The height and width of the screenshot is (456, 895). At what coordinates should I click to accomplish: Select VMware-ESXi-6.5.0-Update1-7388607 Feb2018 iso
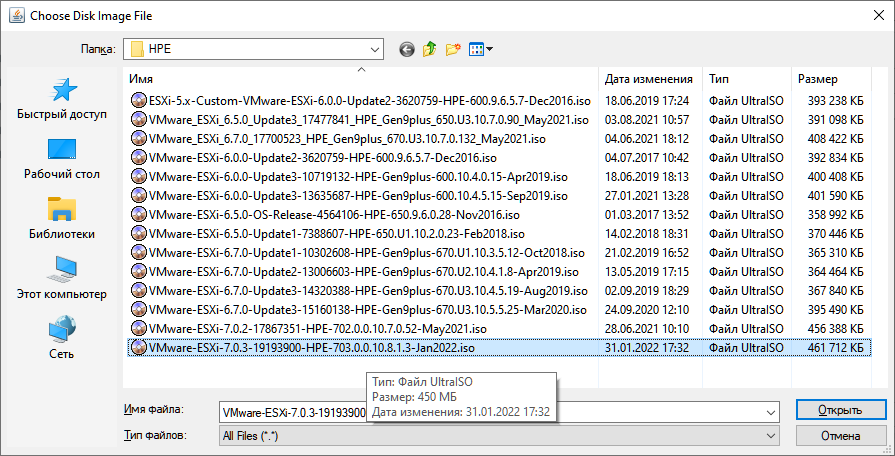(x=336, y=233)
